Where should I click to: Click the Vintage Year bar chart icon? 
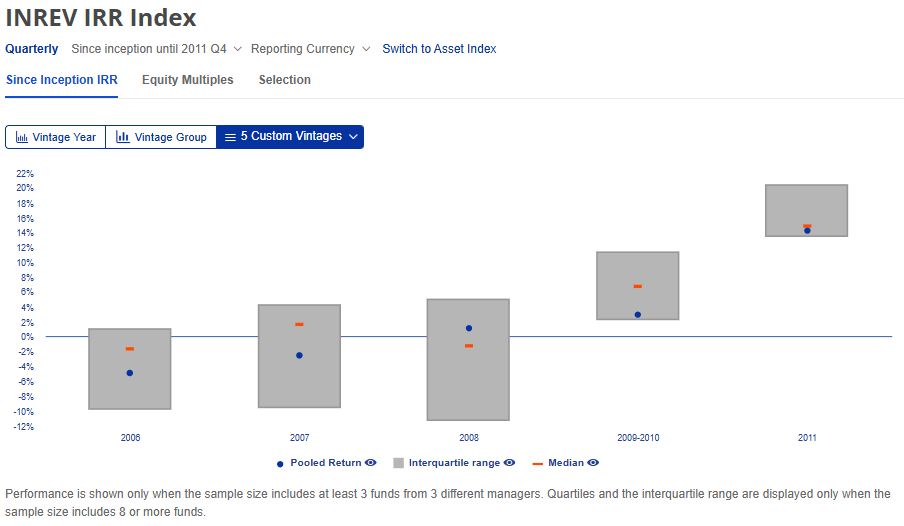tap(22, 137)
